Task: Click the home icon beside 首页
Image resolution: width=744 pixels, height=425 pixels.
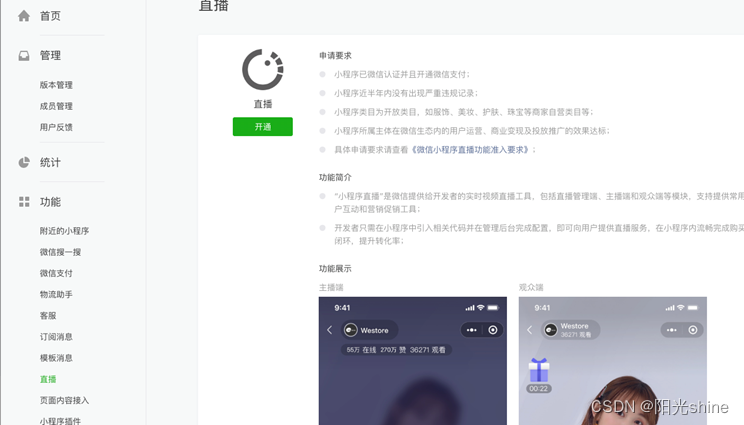Action: [x=24, y=16]
